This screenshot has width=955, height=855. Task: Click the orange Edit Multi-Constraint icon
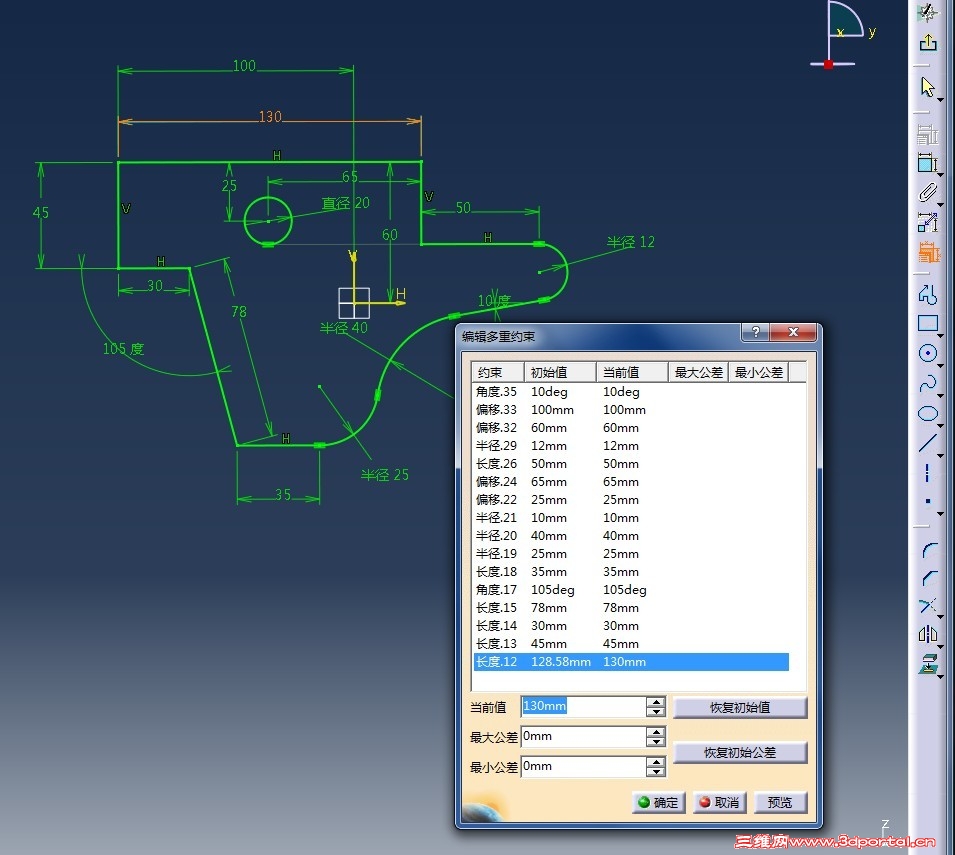929,252
